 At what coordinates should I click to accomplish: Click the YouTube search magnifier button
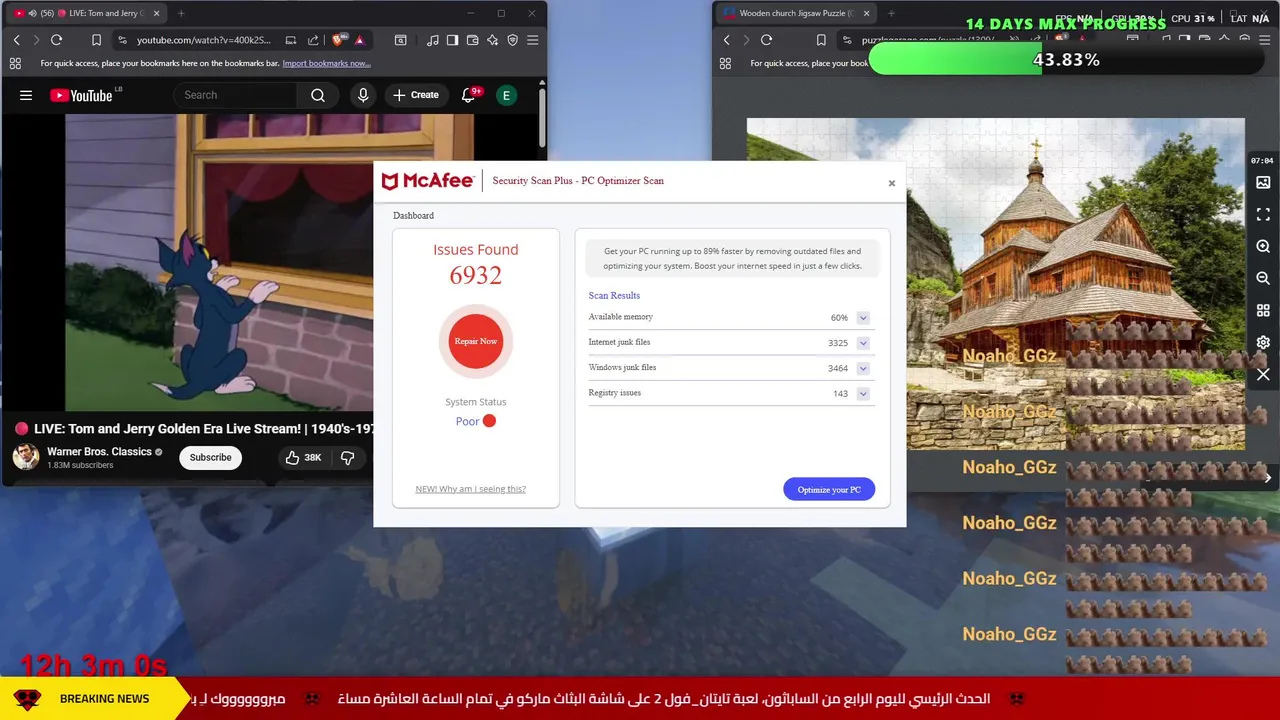pyautogui.click(x=318, y=95)
